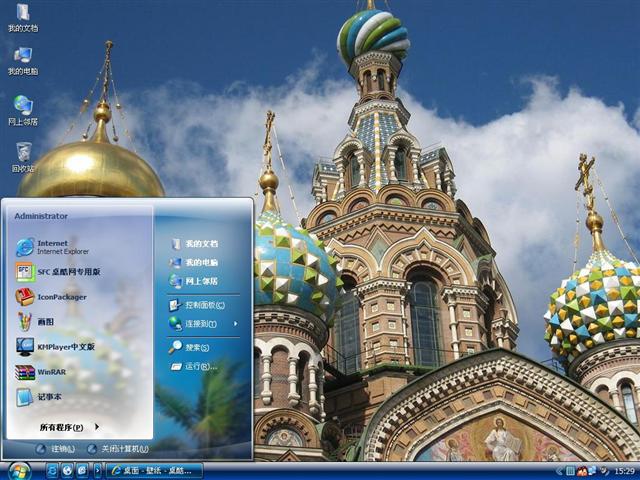Open 搜索(S) search from start menu
The image size is (640, 480).
pyautogui.click(x=189, y=347)
